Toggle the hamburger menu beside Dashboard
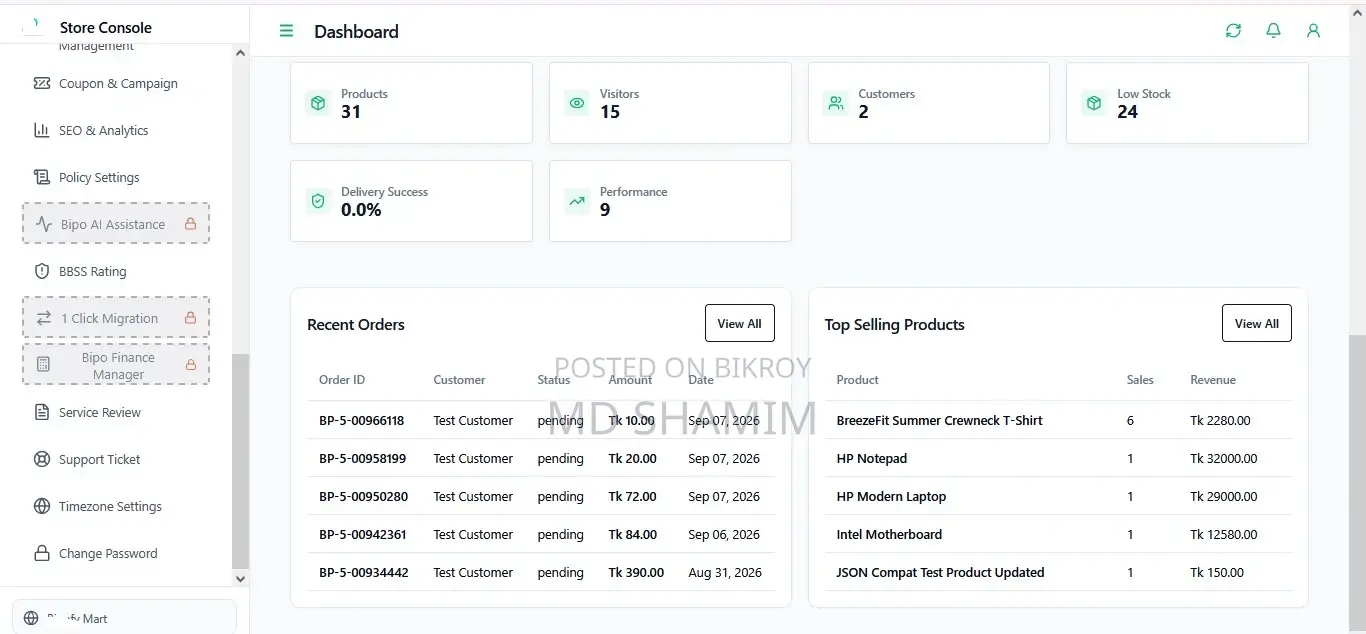 click(x=286, y=31)
